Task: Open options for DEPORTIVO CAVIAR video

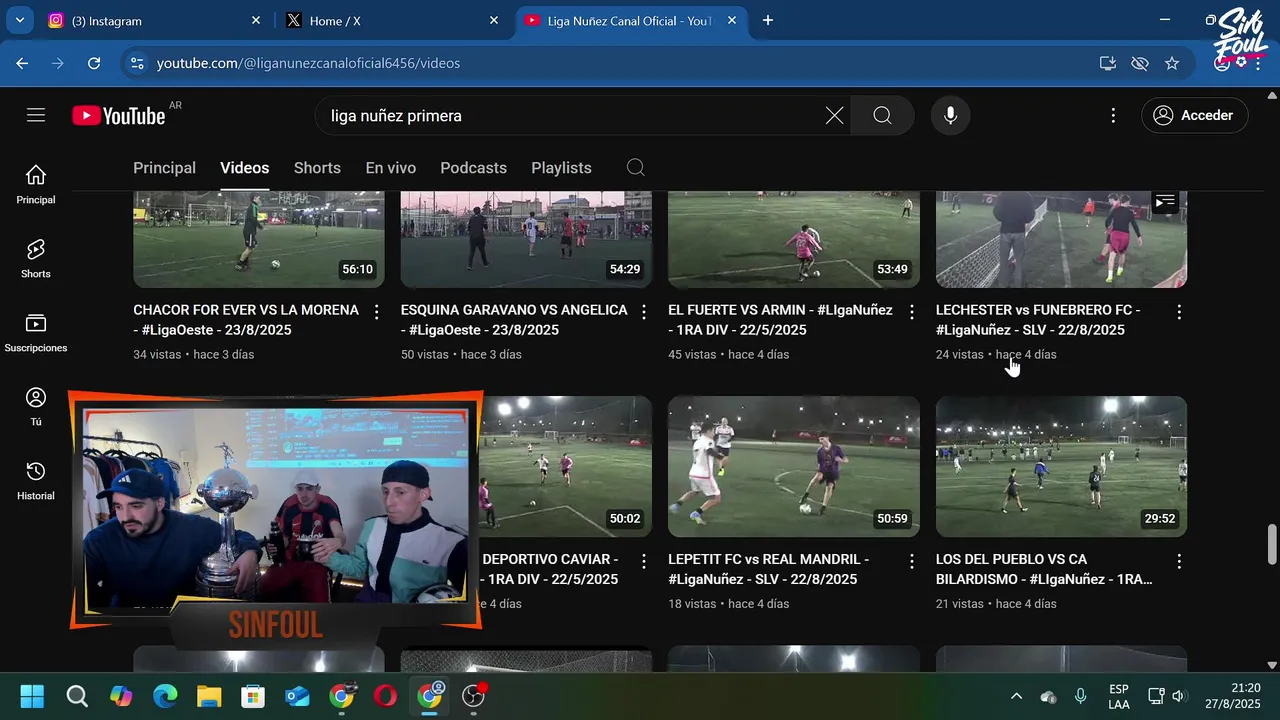Action: click(x=644, y=561)
